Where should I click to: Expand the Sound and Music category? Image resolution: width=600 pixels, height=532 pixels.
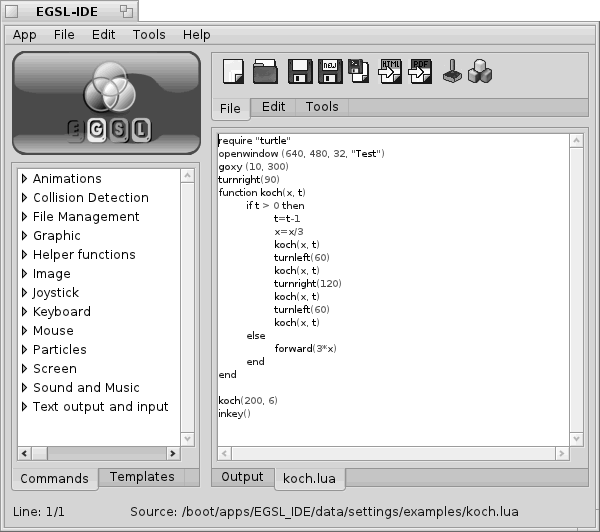tap(25, 388)
